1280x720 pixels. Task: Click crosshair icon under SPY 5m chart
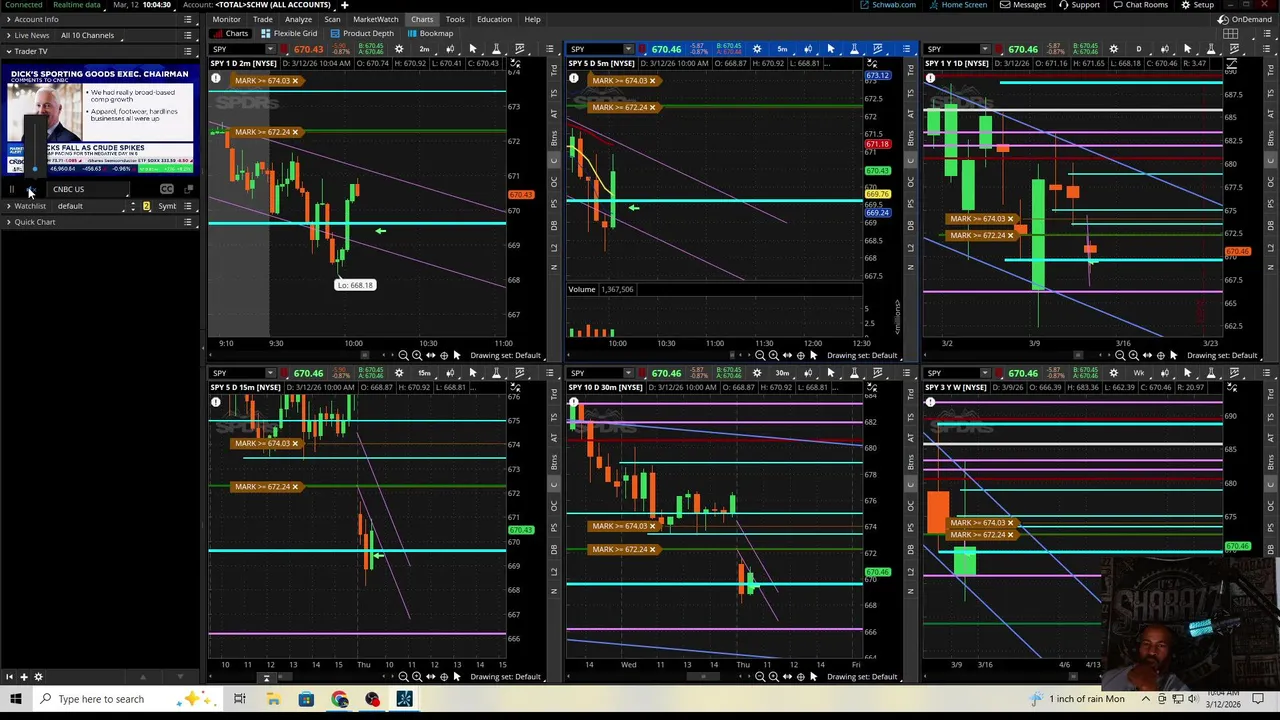(x=801, y=356)
